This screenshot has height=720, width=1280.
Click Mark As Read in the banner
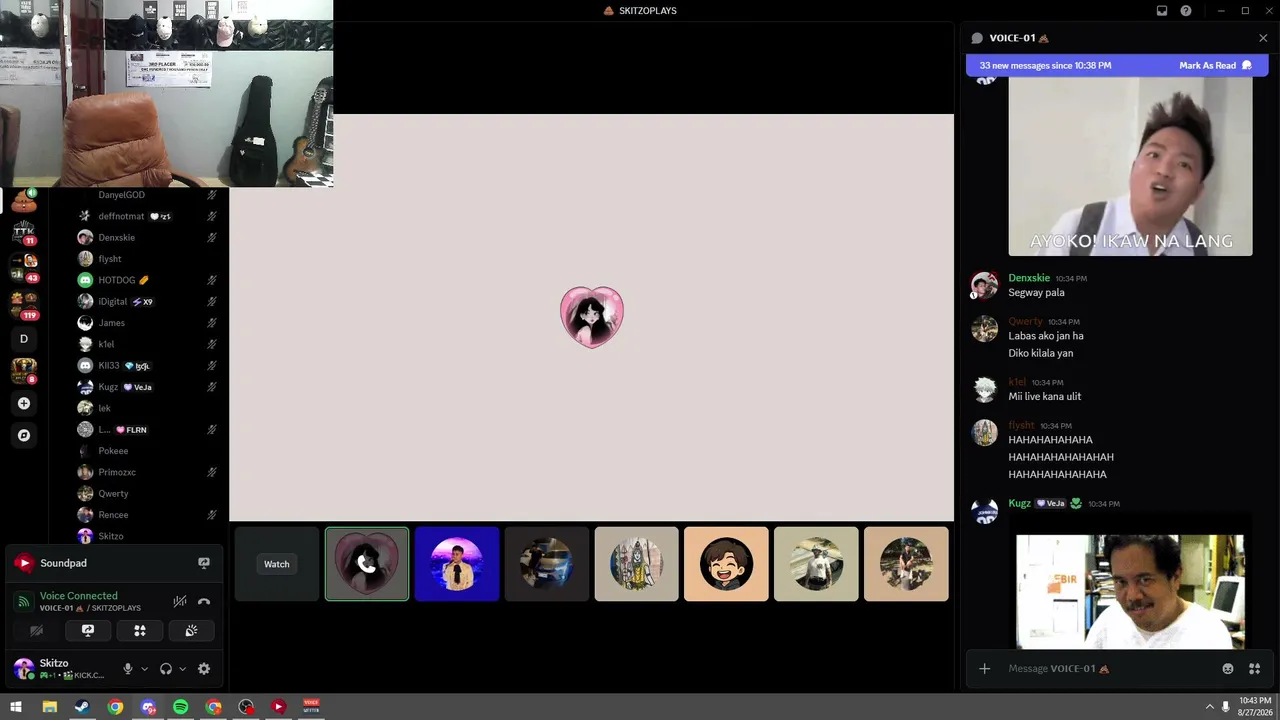[1215, 65]
